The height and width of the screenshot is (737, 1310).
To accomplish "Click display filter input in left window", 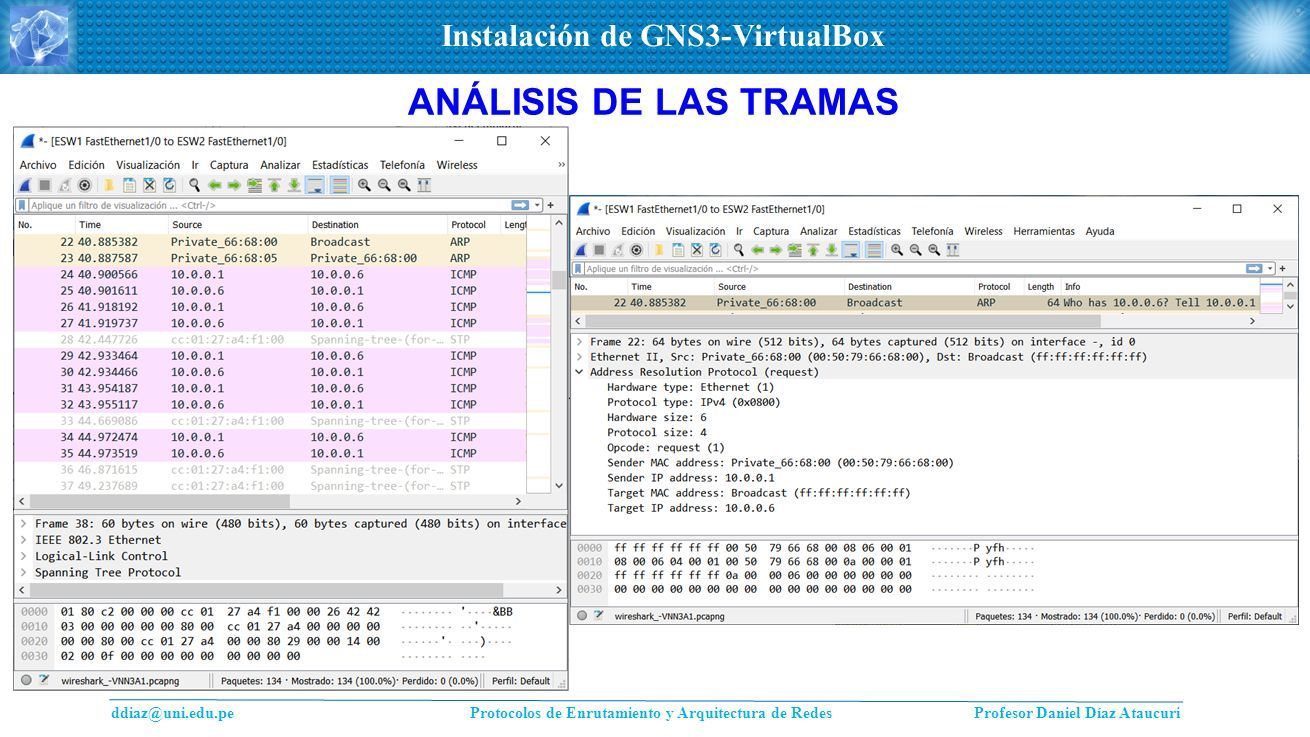I will (x=268, y=205).
